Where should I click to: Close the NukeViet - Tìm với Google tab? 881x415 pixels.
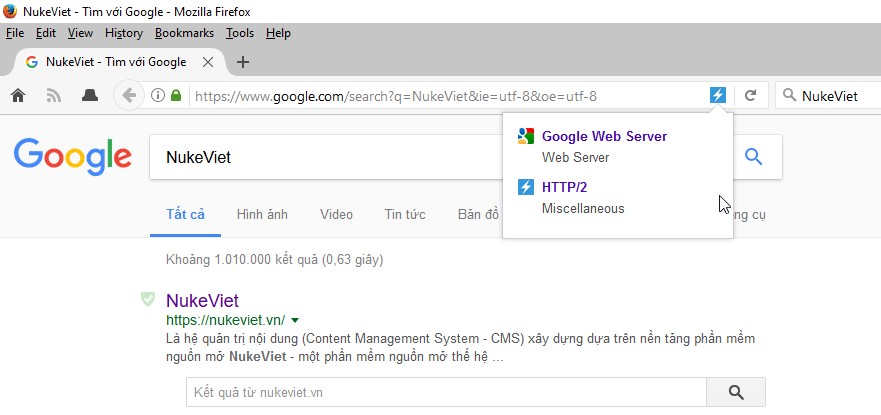[207, 62]
